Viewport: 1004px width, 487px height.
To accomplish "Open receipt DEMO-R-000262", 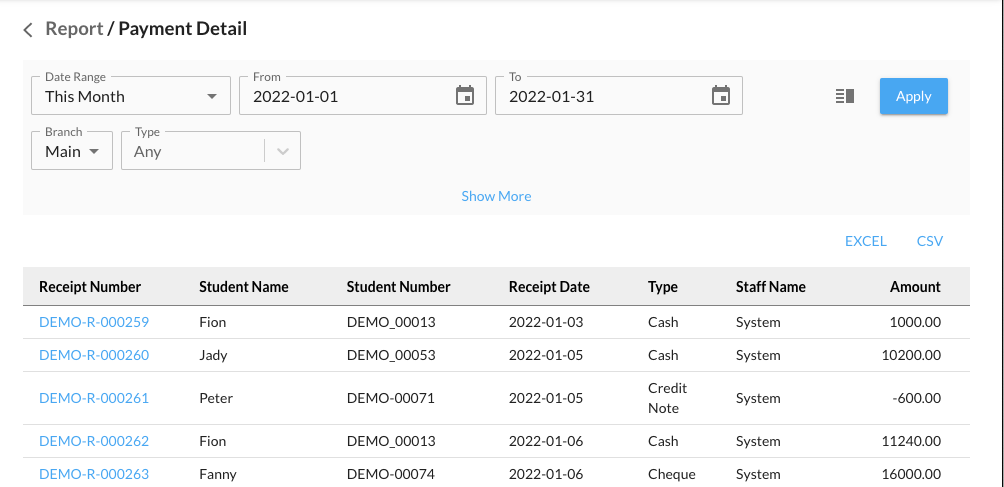I will tap(94, 441).
